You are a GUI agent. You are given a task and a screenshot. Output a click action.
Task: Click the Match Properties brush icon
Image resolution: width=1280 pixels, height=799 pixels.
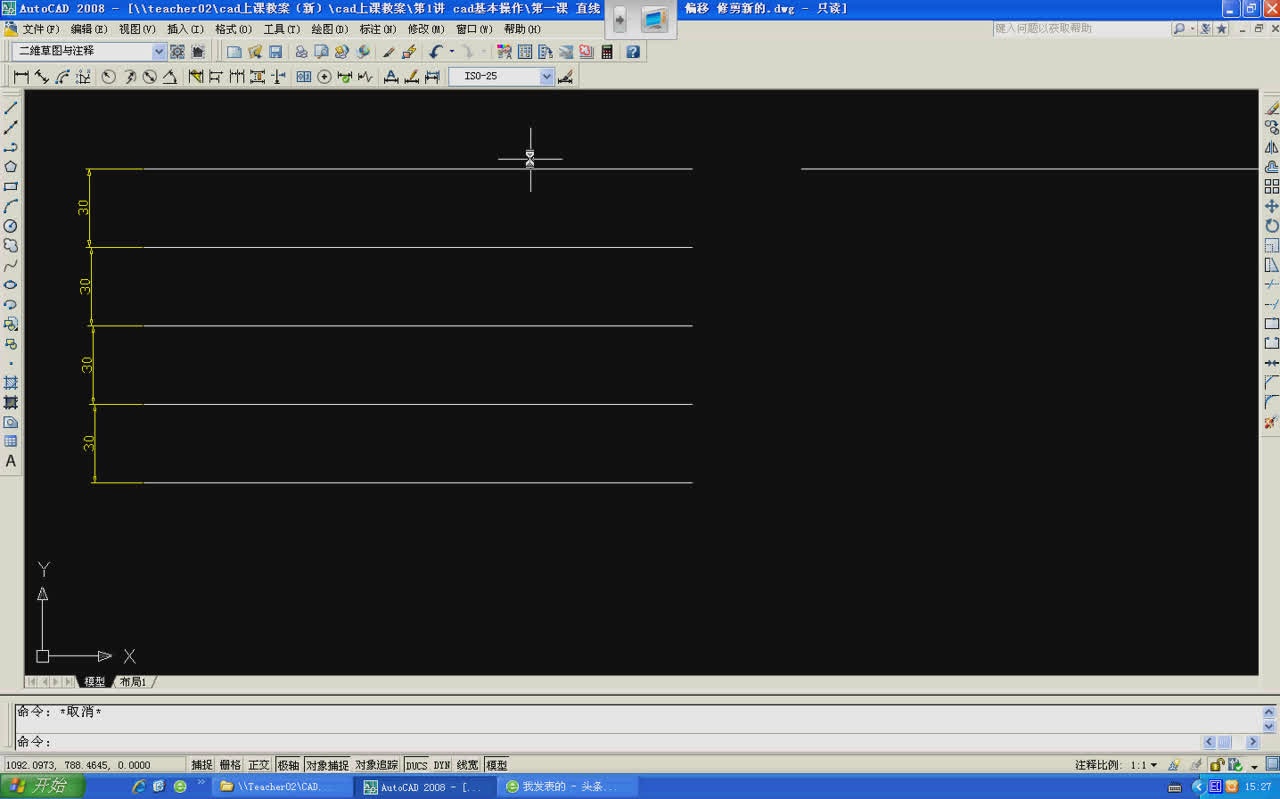click(x=389, y=51)
